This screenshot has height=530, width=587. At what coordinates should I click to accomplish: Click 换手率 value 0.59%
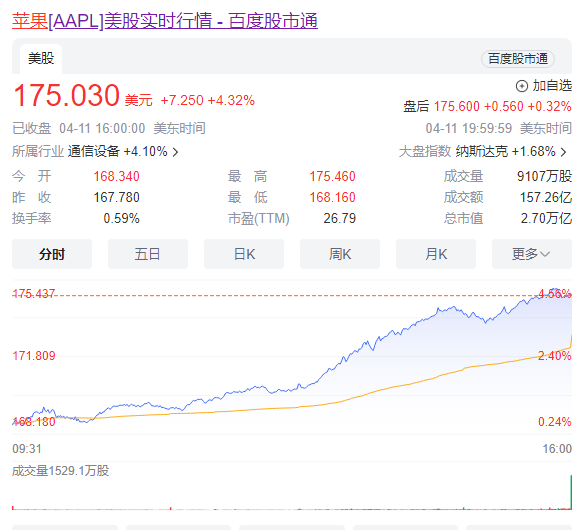[x=121, y=218]
